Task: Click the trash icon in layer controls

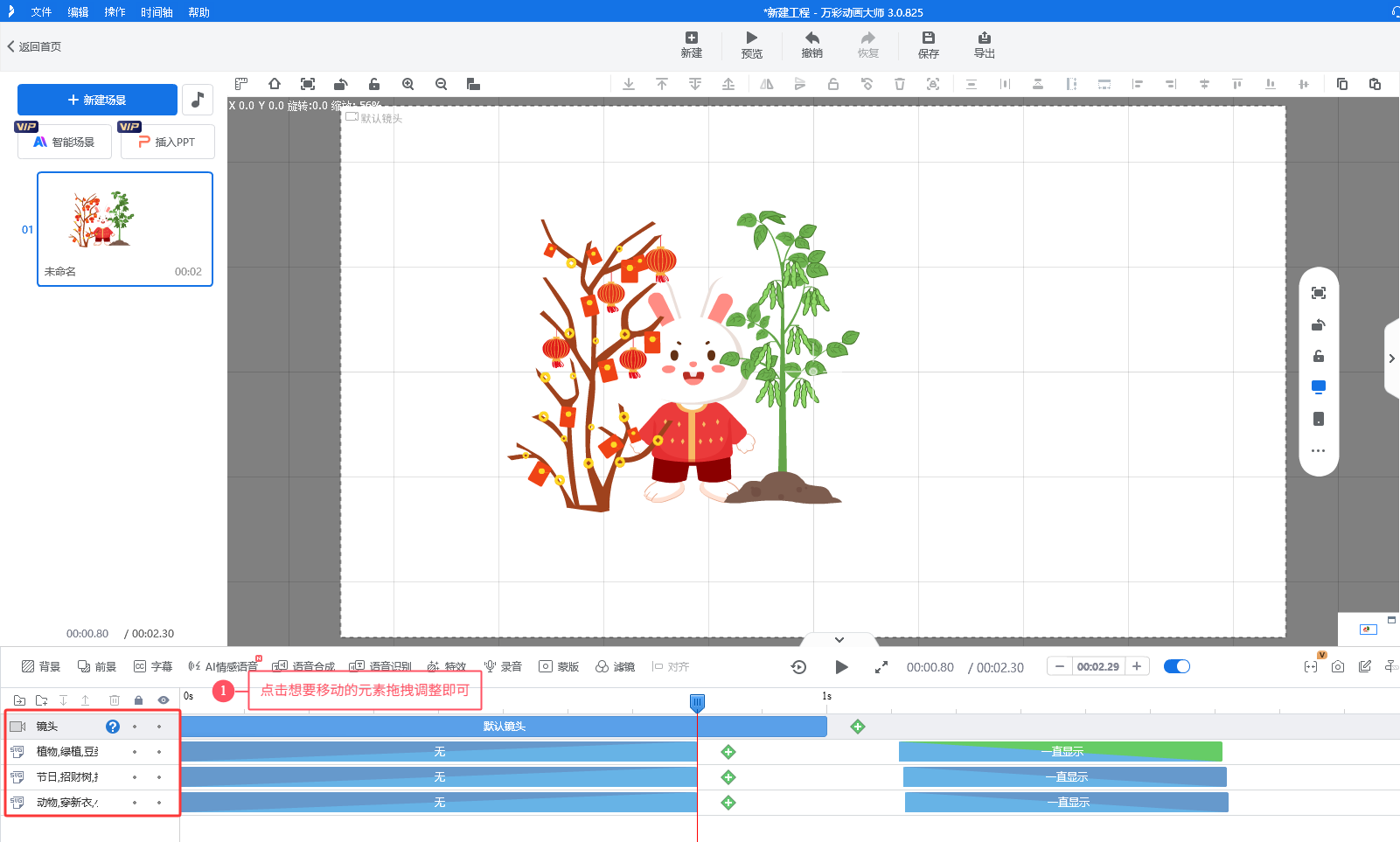Action: 115,700
